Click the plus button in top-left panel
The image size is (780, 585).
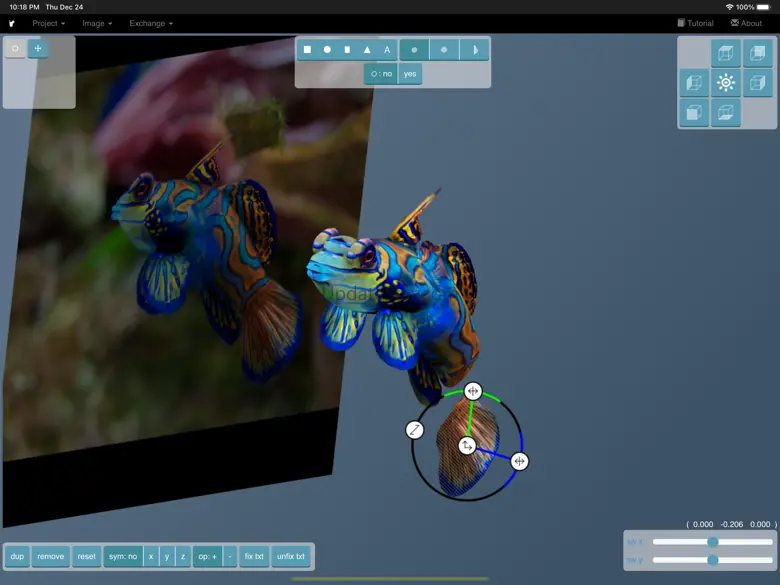38,48
